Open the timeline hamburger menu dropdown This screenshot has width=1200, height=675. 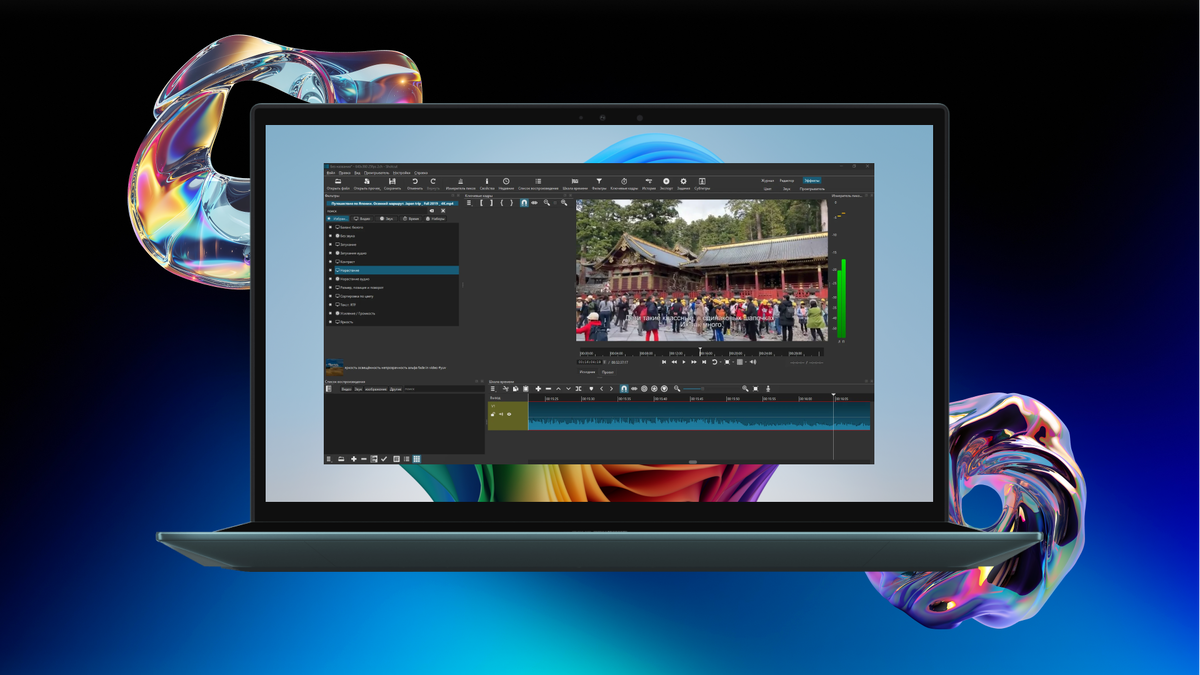(494, 389)
